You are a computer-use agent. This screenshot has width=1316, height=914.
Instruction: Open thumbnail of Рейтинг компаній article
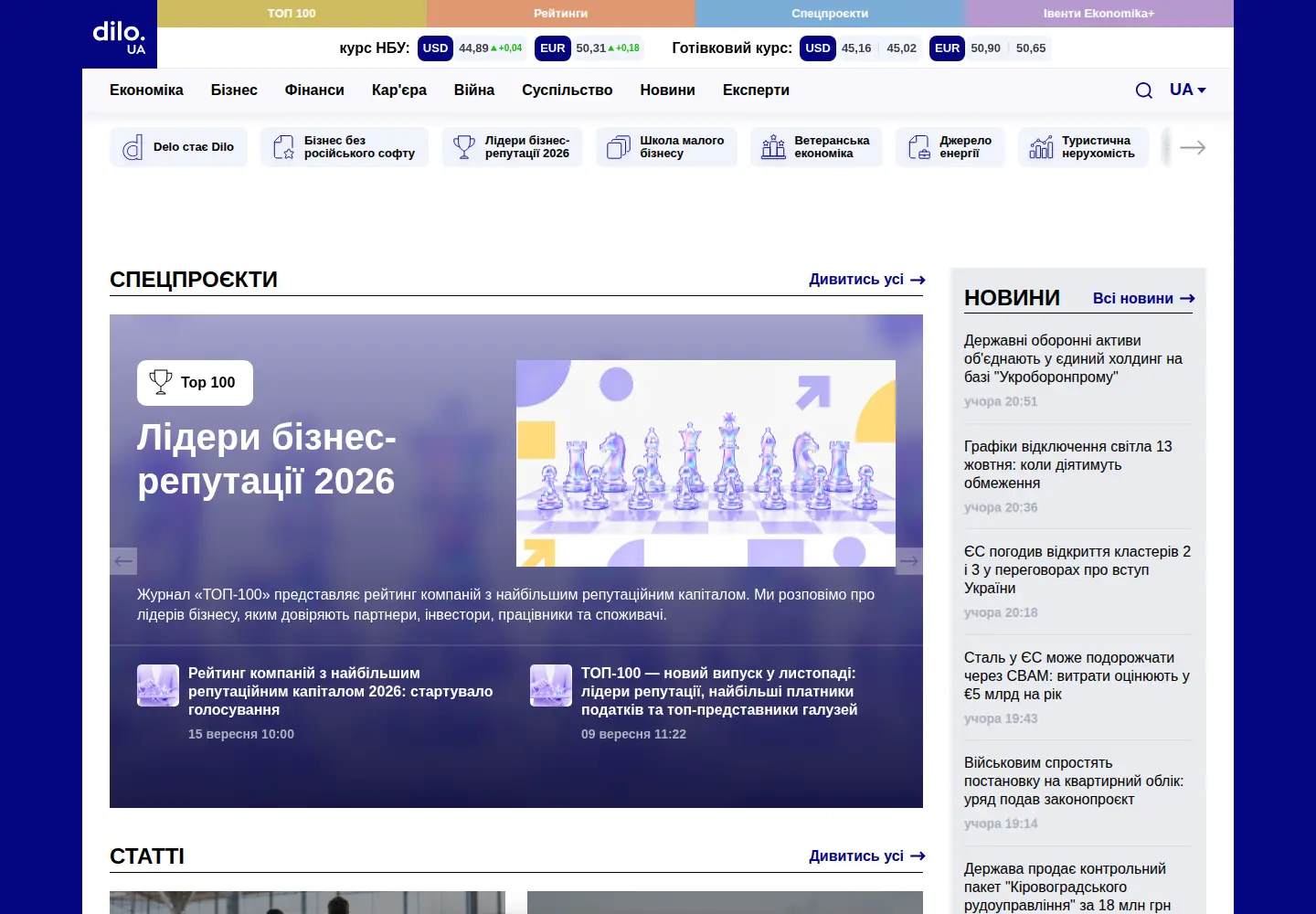point(158,685)
